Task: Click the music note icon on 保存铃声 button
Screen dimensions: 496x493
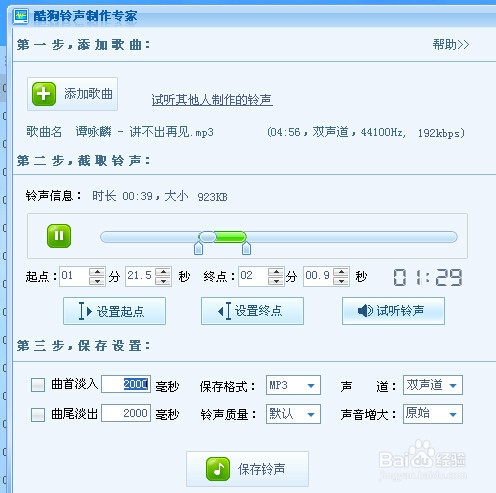Action: 218,469
